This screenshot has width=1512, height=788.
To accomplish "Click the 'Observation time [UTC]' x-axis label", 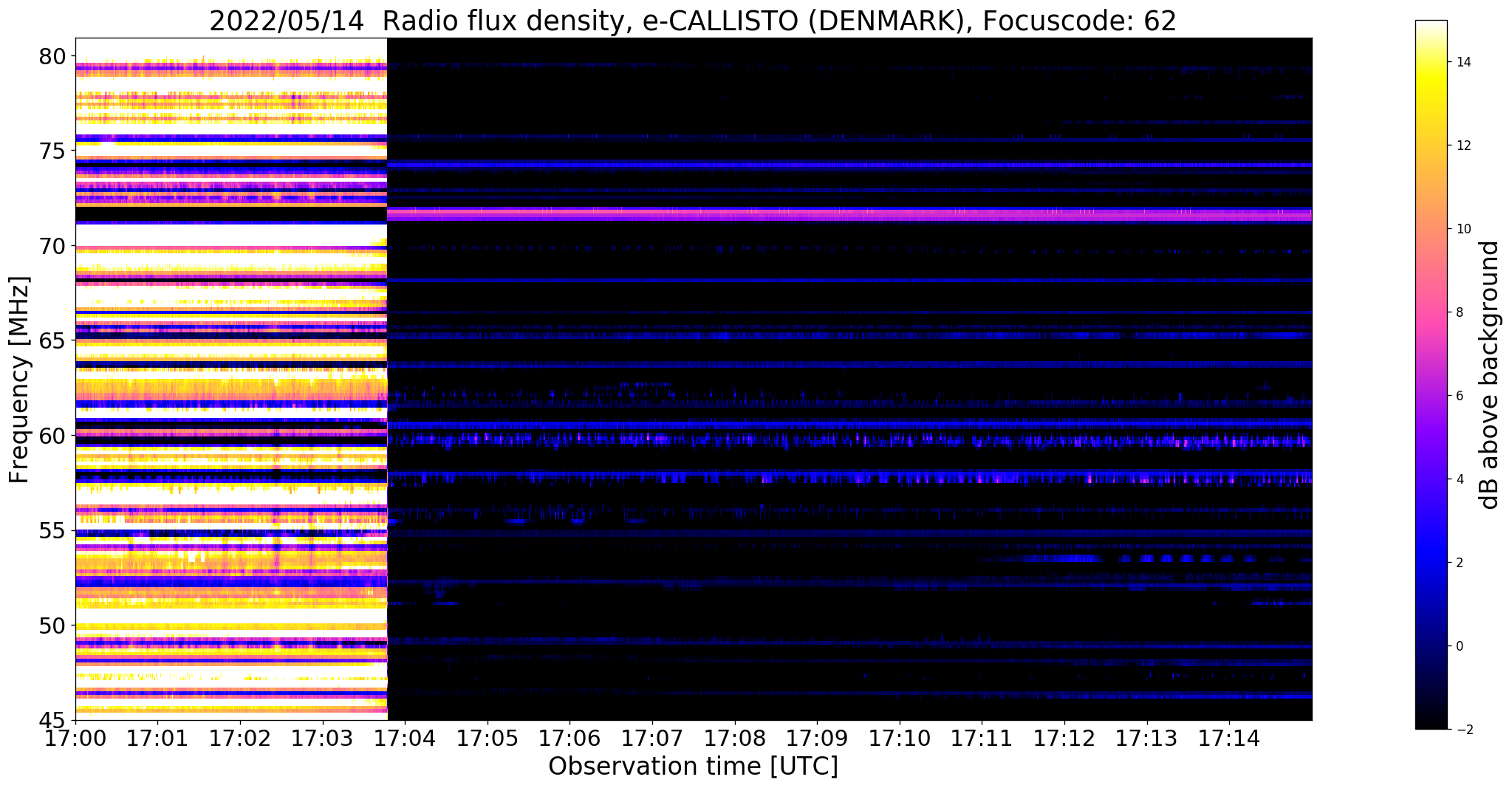I will (x=693, y=767).
